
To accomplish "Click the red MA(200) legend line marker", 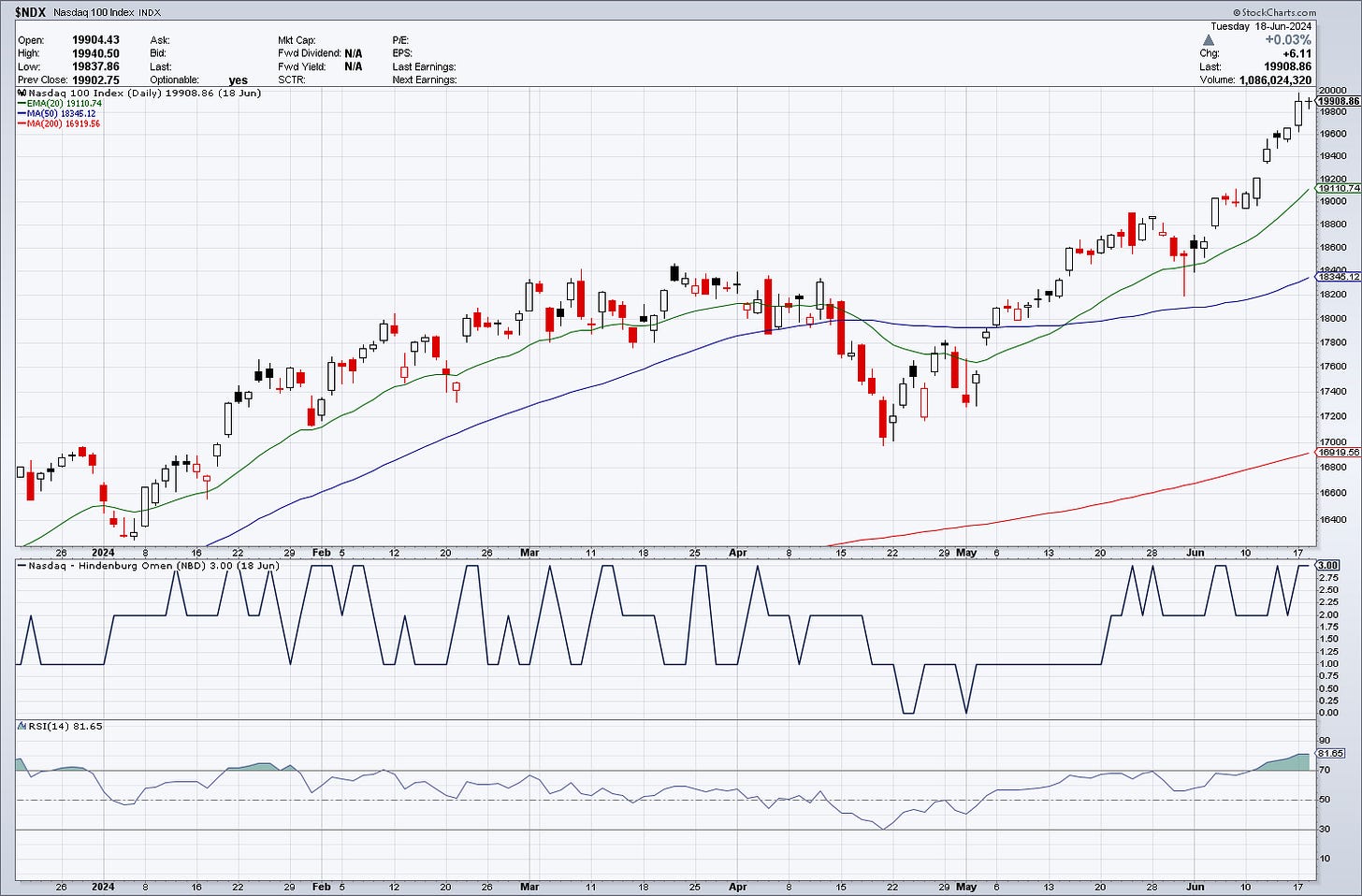I will pyautogui.click(x=22, y=124).
